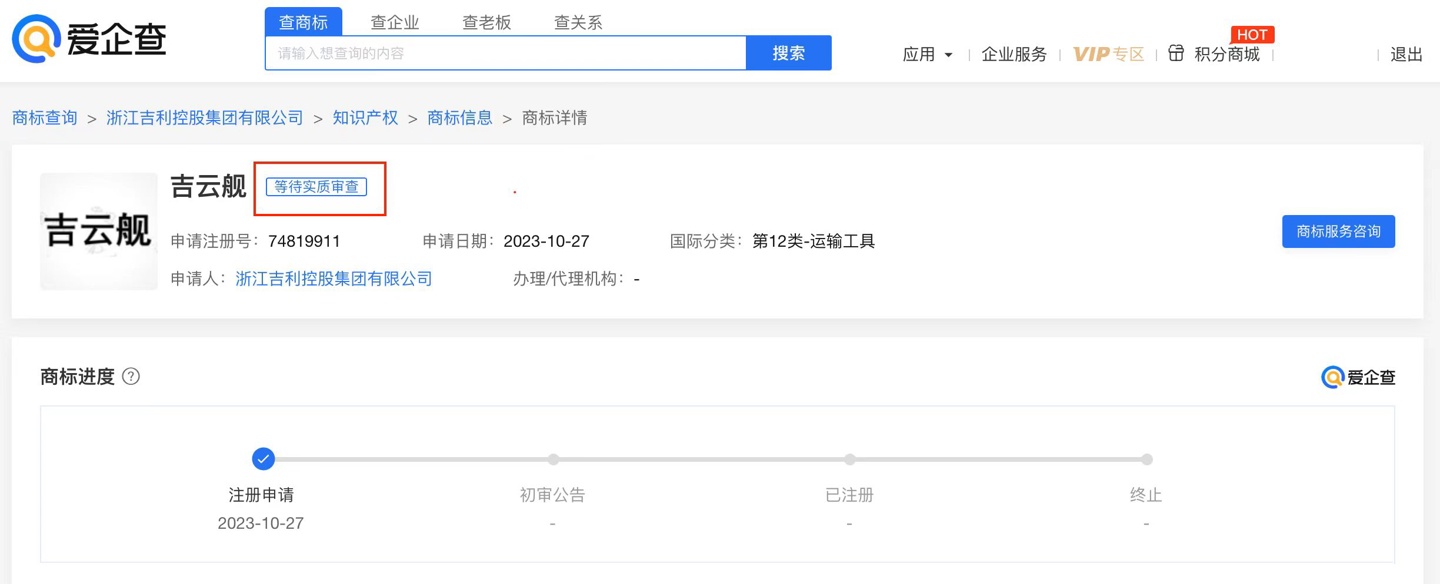Click the gray 初审公告 progress node

(x=553, y=459)
